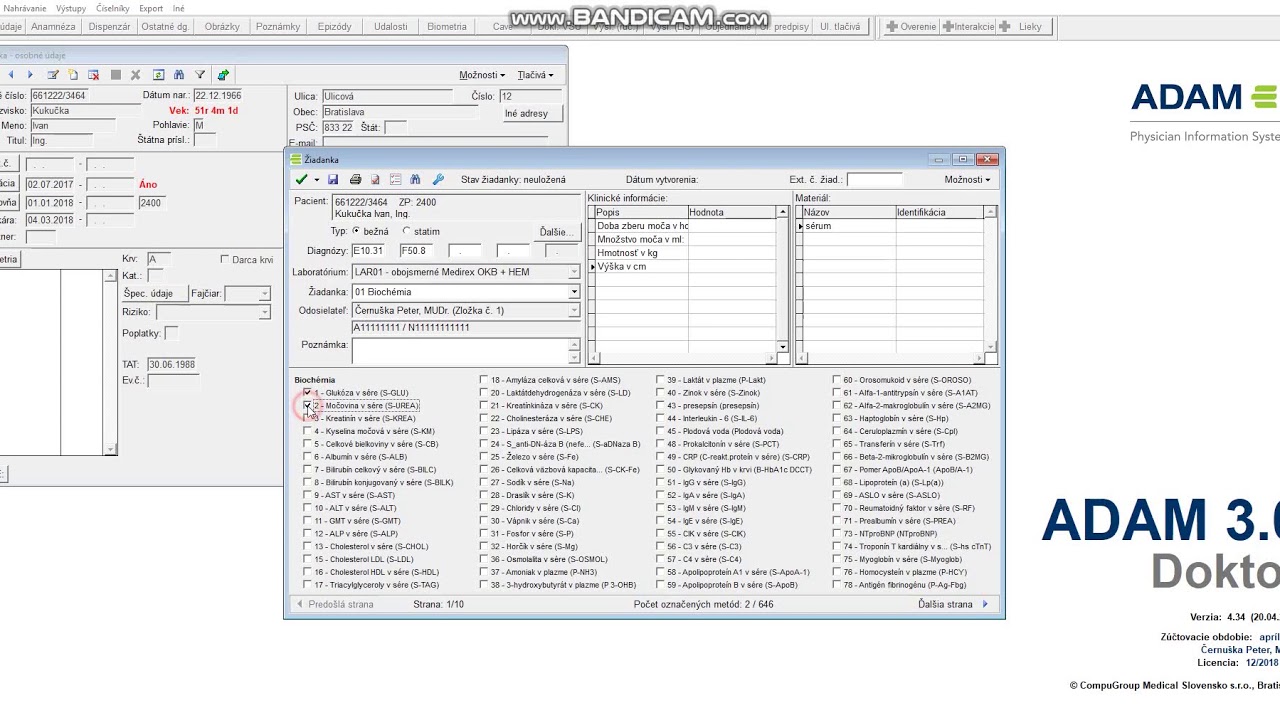Delete the patient record with the red X page icon
The image size is (1280, 720).
[93, 75]
